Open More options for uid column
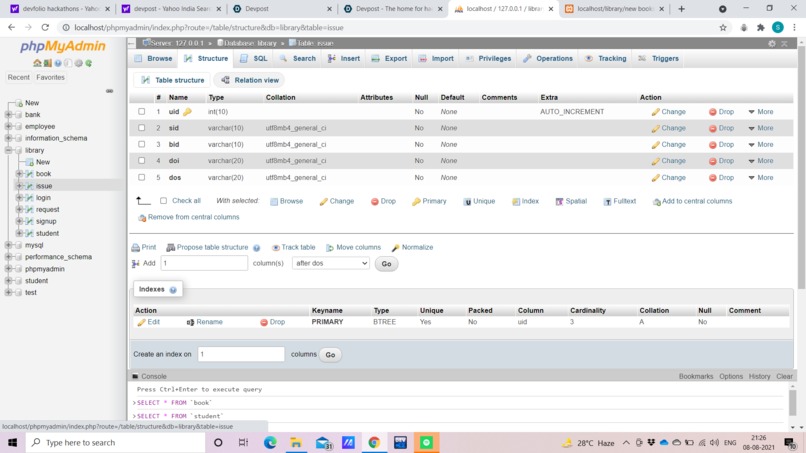This screenshot has width=806, height=453. [x=761, y=112]
